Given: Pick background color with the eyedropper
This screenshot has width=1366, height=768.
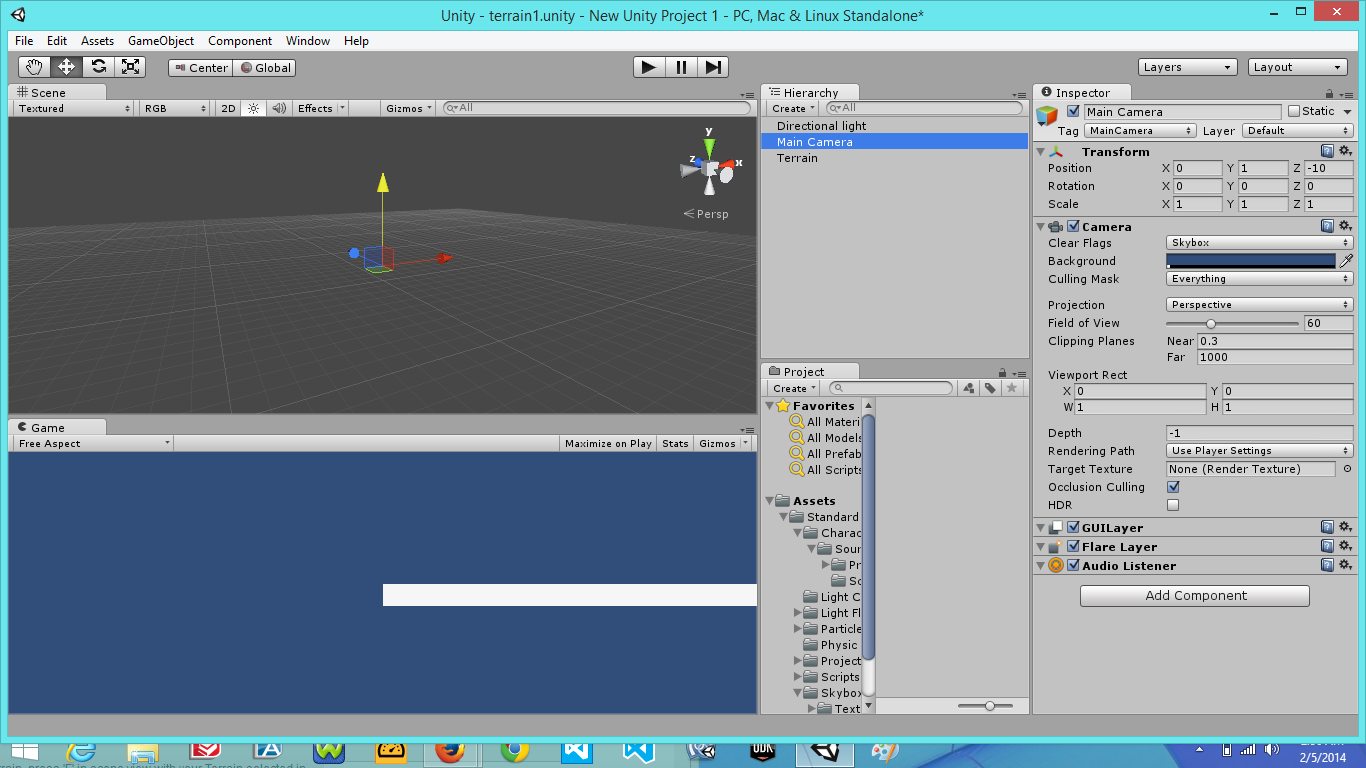Looking at the screenshot, I should [x=1346, y=261].
